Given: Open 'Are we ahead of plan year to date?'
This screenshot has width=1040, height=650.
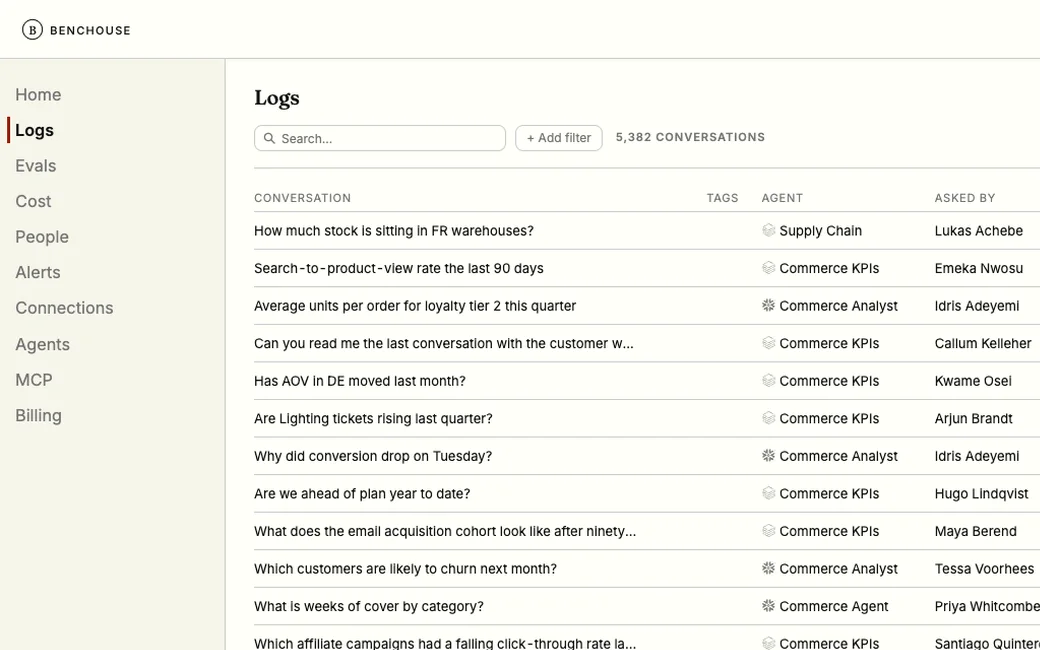Looking at the screenshot, I should [x=362, y=493].
